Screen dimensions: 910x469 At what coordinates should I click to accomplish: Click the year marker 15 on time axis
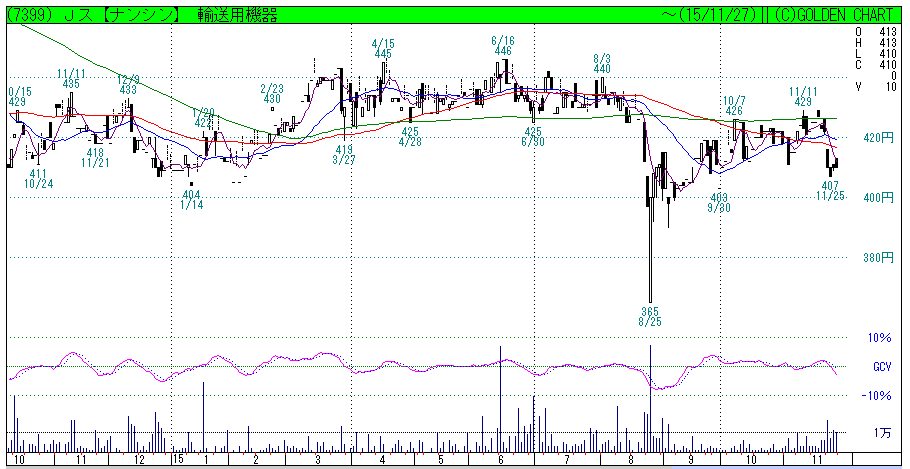tap(178, 459)
